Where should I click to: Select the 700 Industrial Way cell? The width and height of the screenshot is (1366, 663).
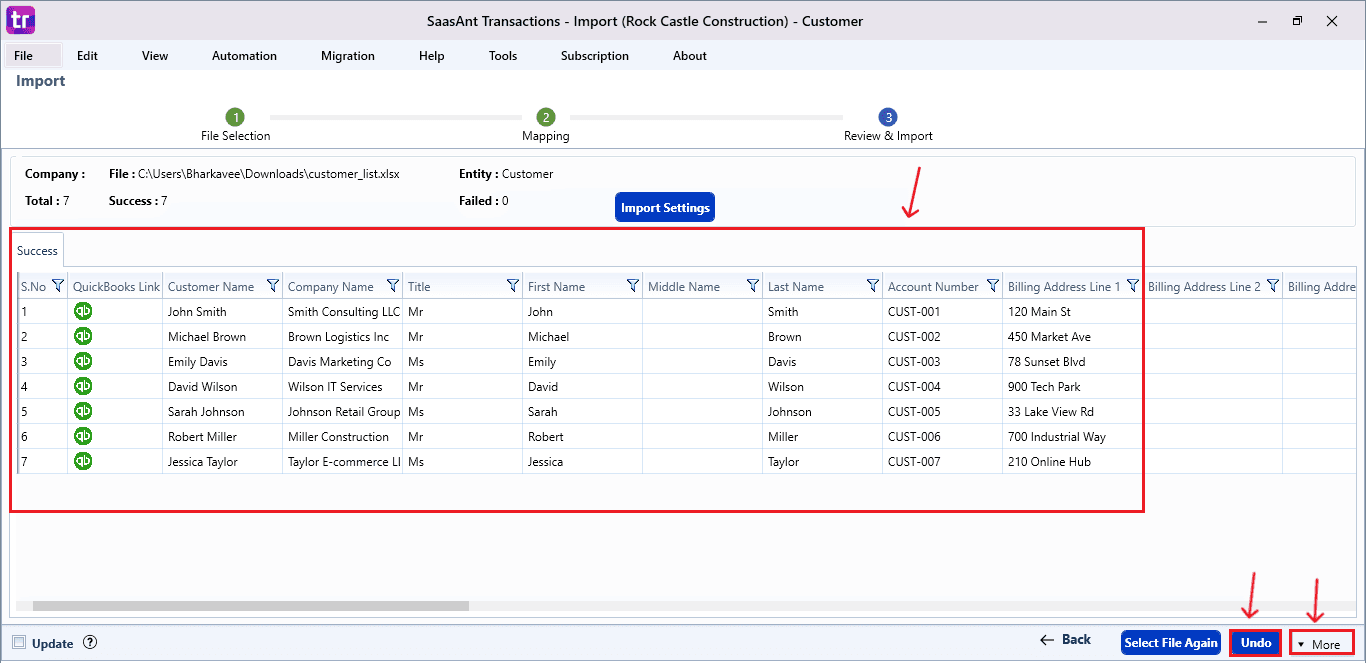pos(1072,436)
